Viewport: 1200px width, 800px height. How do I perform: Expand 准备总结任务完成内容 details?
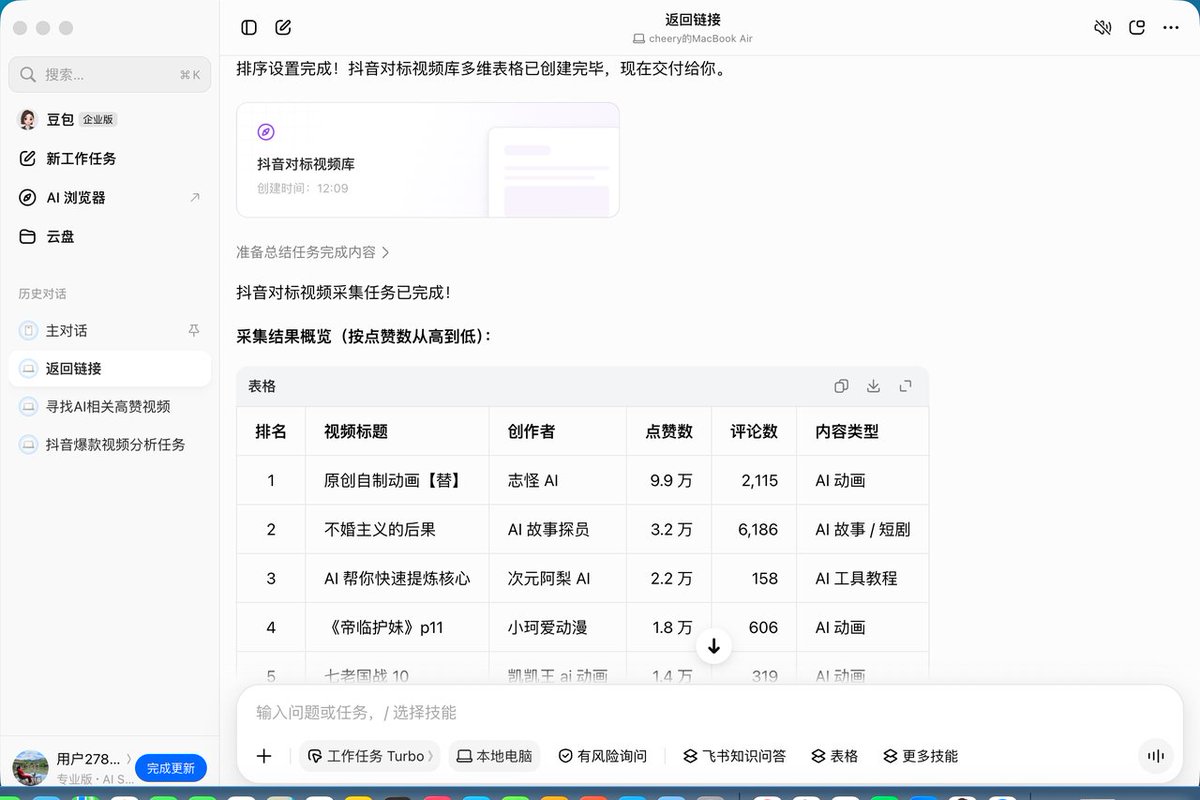click(x=313, y=252)
